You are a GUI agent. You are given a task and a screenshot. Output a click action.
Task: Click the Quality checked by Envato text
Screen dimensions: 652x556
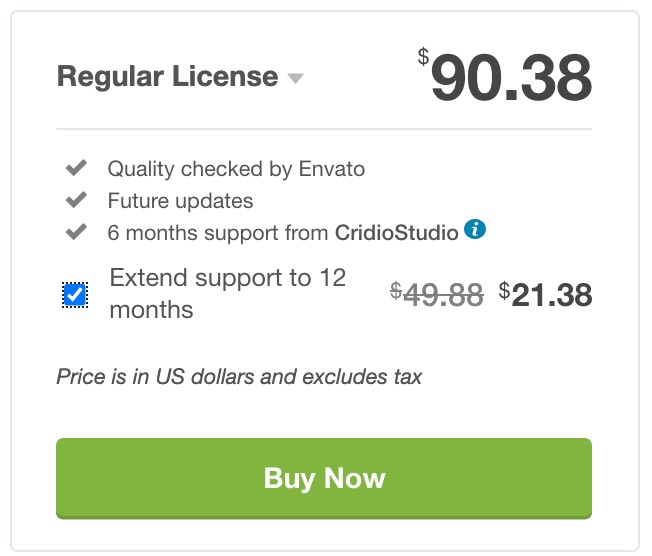tap(236, 169)
